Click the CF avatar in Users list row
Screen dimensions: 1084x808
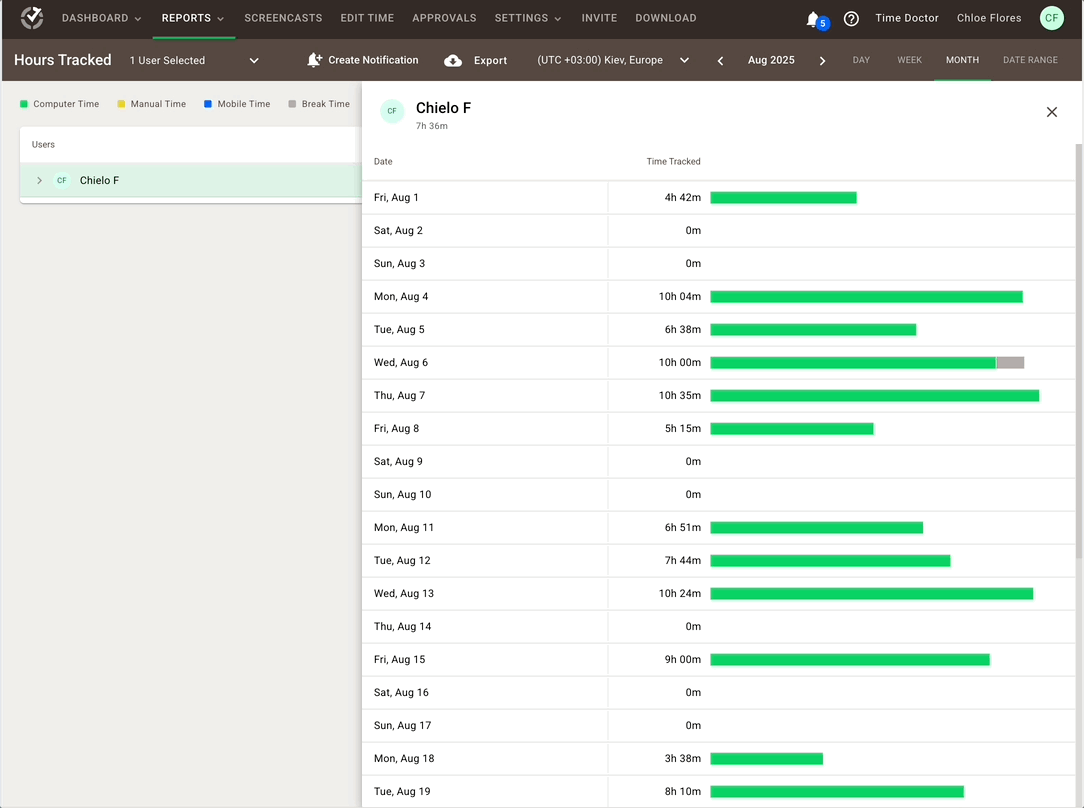(x=62, y=180)
